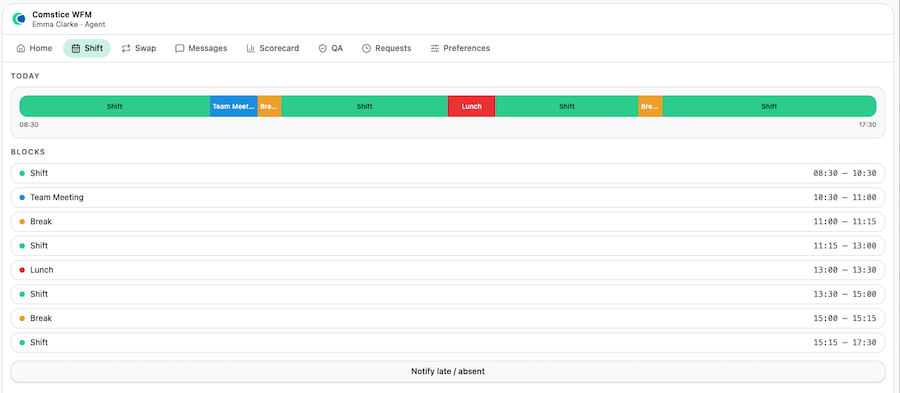
Task: Click the Home house icon
Action: click(x=21, y=48)
